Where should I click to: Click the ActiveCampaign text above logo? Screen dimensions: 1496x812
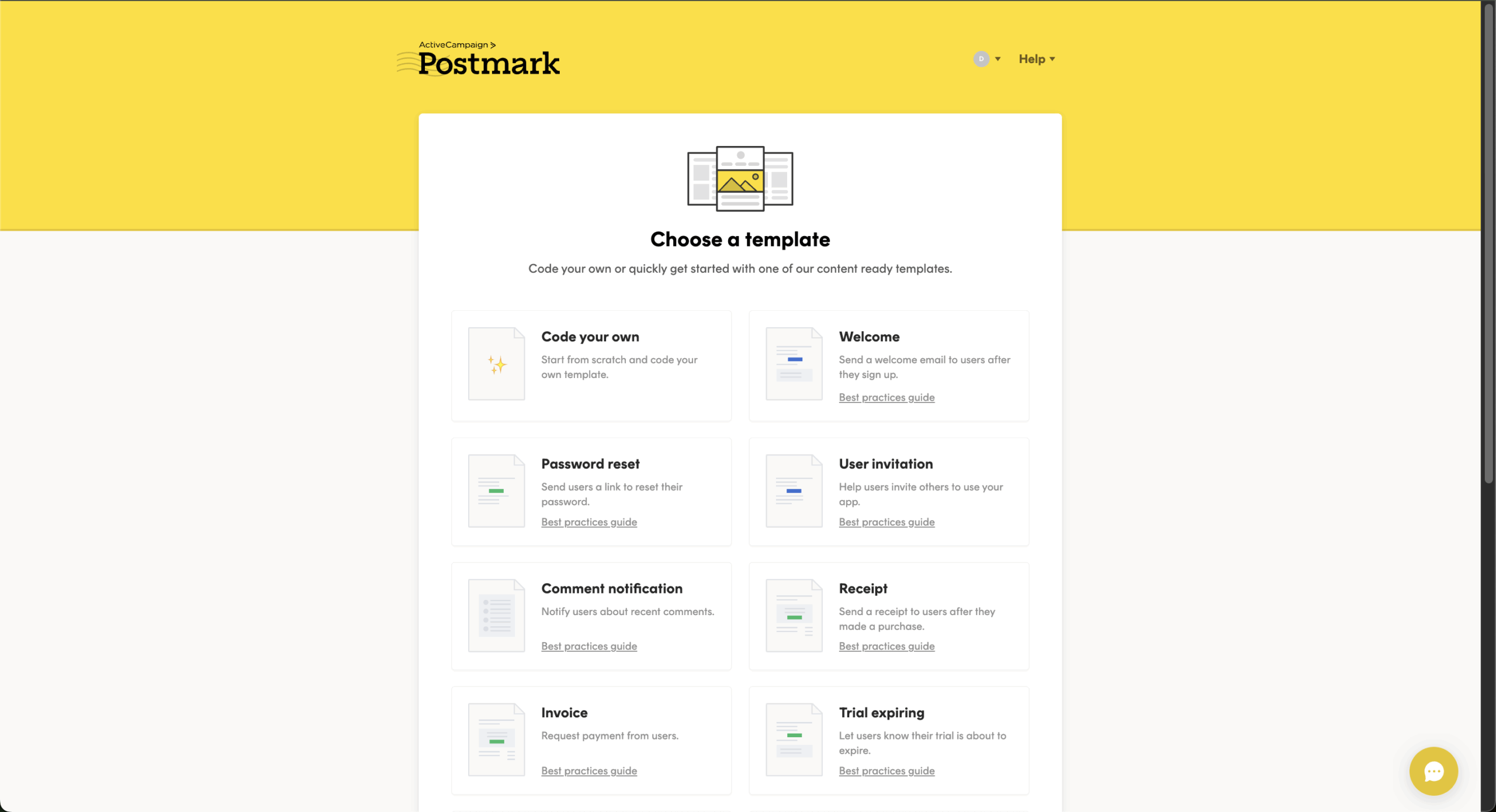pos(457,45)
